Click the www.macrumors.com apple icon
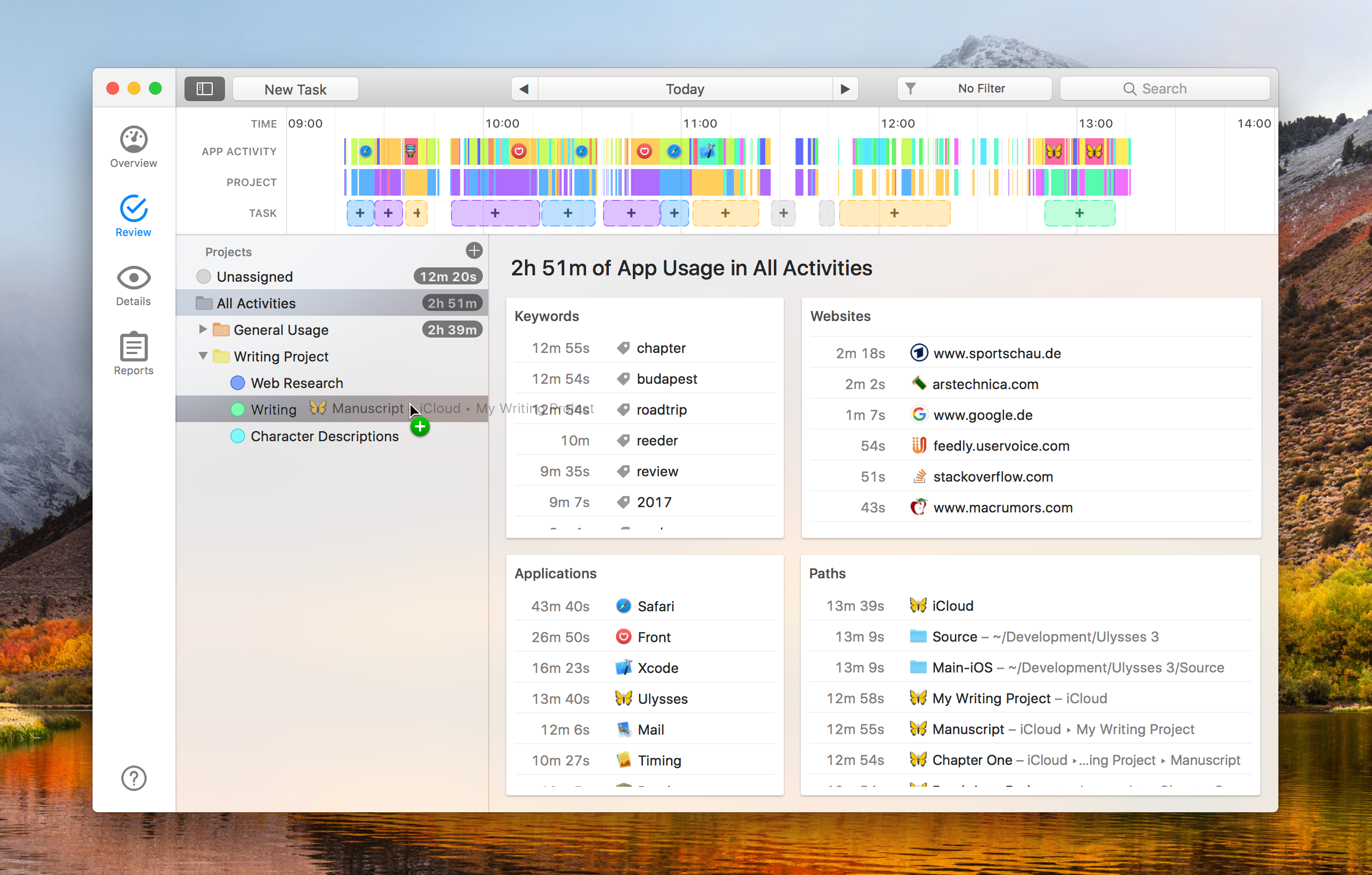 pyautogui.click(x=918, y=507)
